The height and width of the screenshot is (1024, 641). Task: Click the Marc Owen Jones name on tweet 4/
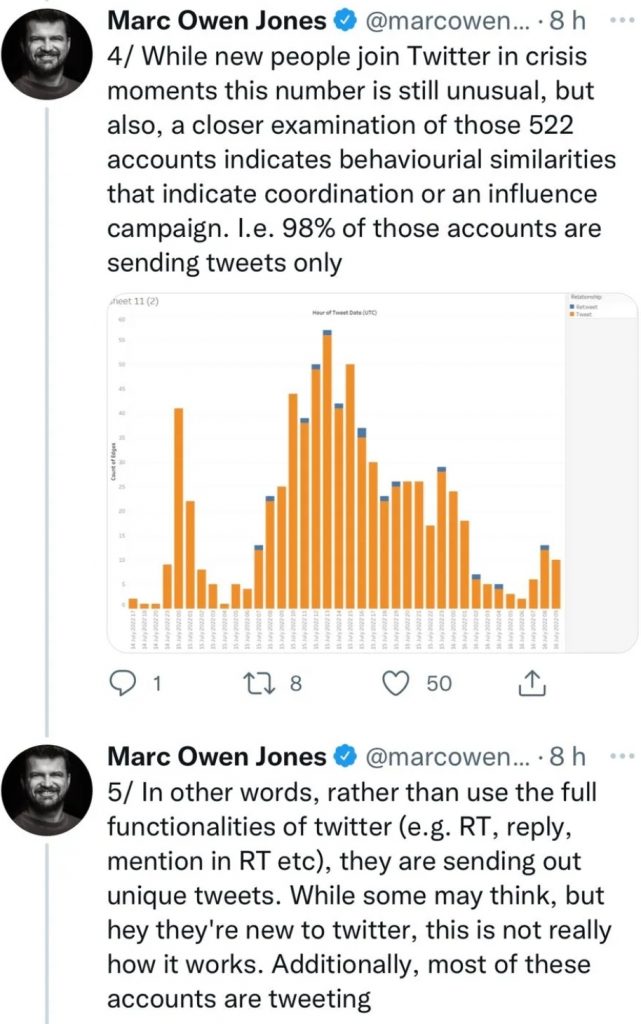tap(216, 21)
